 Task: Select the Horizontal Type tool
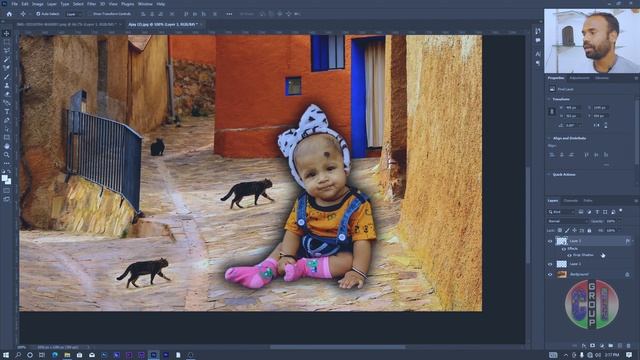coord(7,111)
